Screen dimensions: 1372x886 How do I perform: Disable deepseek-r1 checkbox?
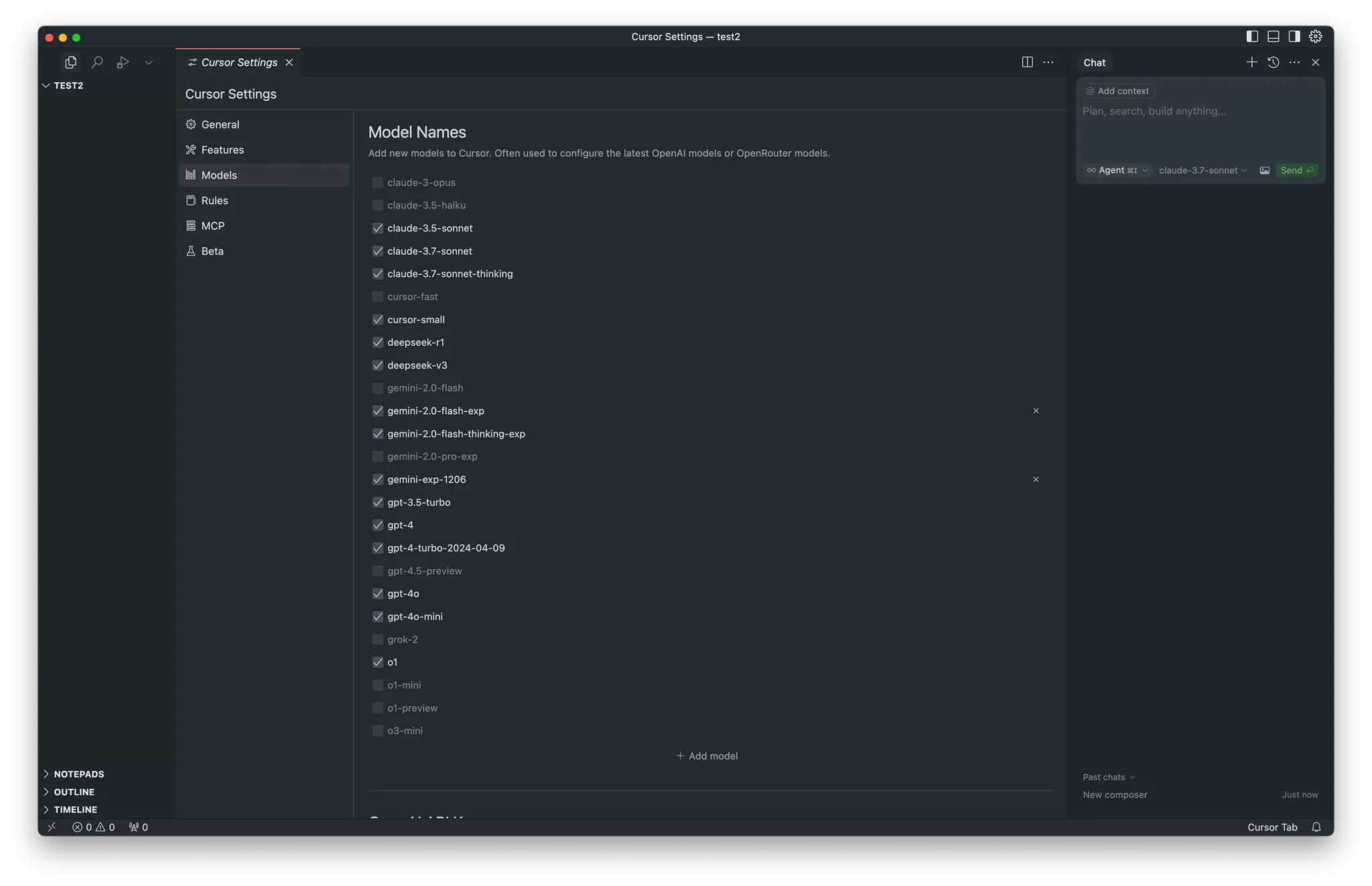pos(378,342)
